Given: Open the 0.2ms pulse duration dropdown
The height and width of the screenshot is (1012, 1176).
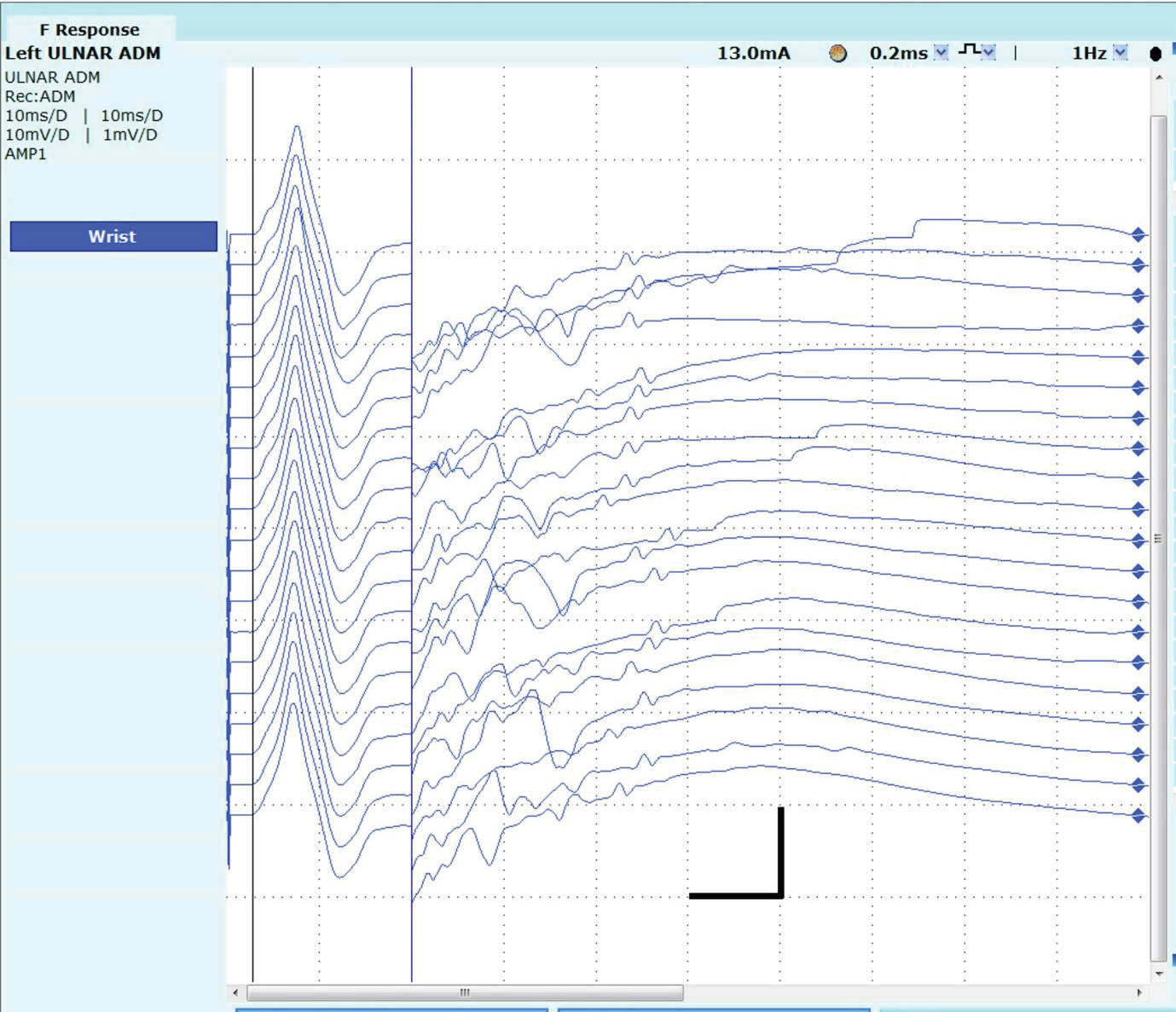Looking at the screenshot, I should (x=941, y=53).
